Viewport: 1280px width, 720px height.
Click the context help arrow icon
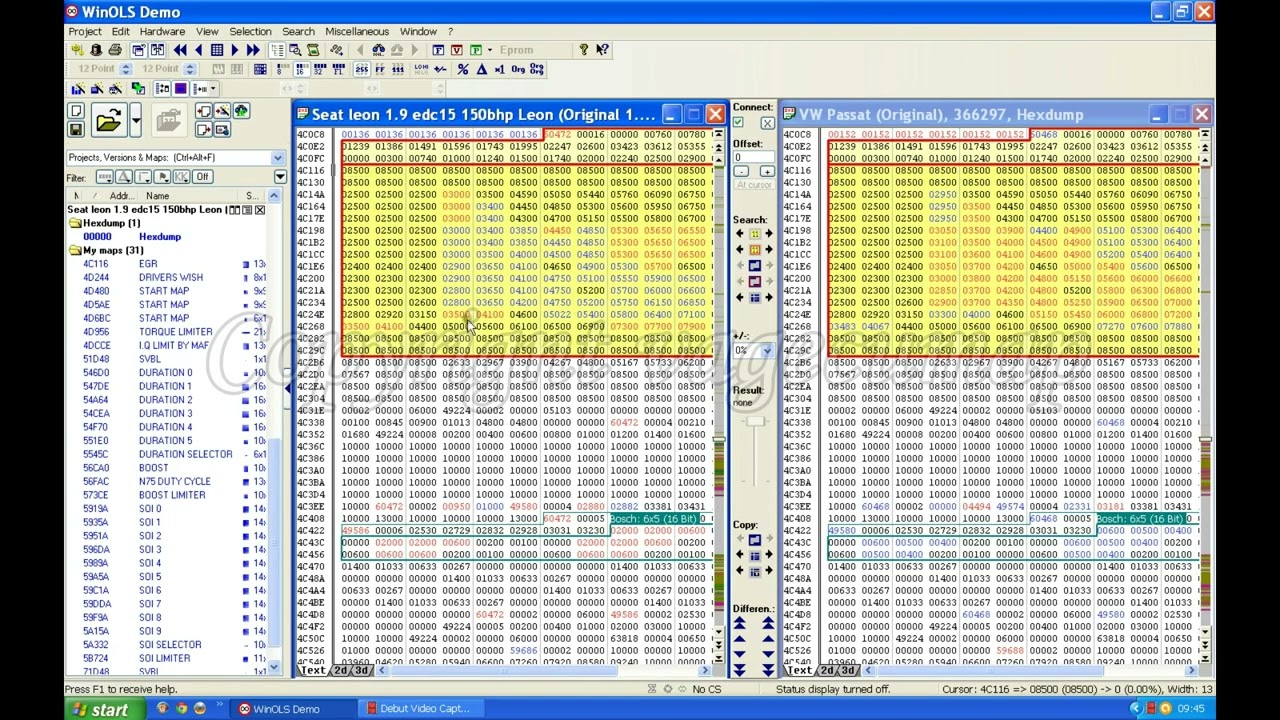(602, 50)
